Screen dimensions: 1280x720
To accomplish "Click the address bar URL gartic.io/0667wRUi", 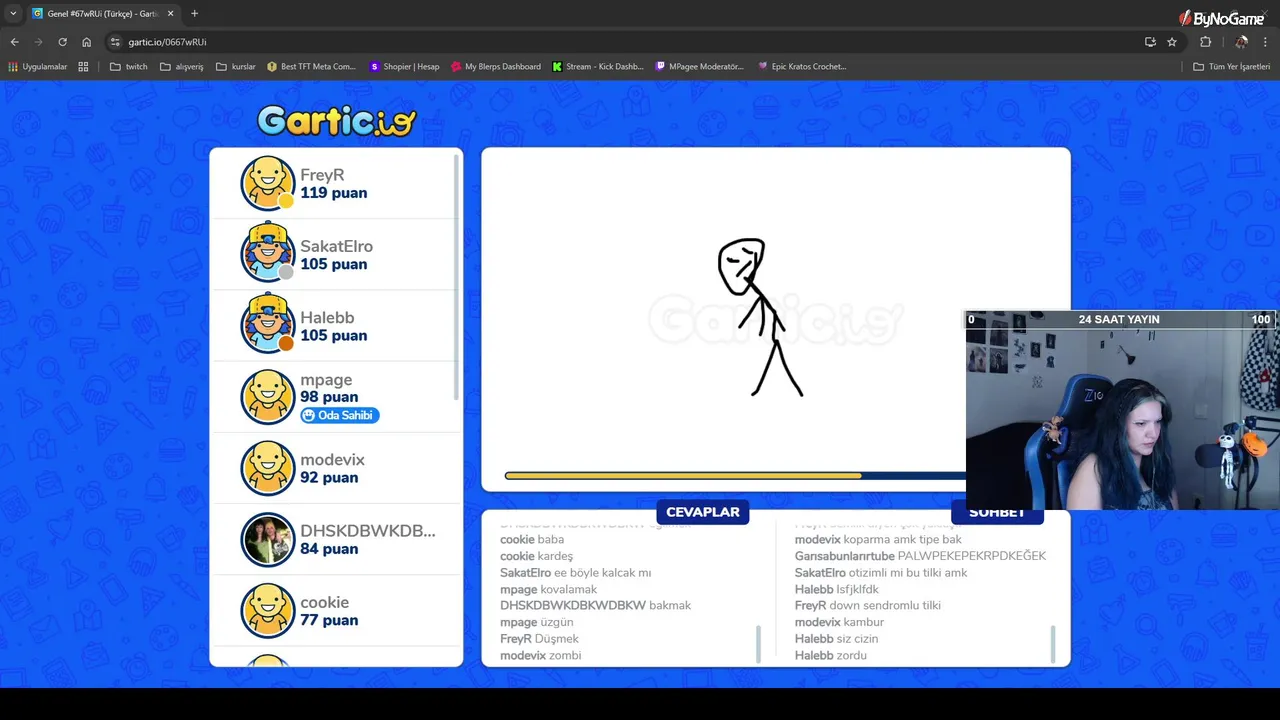I will [167, 42].
